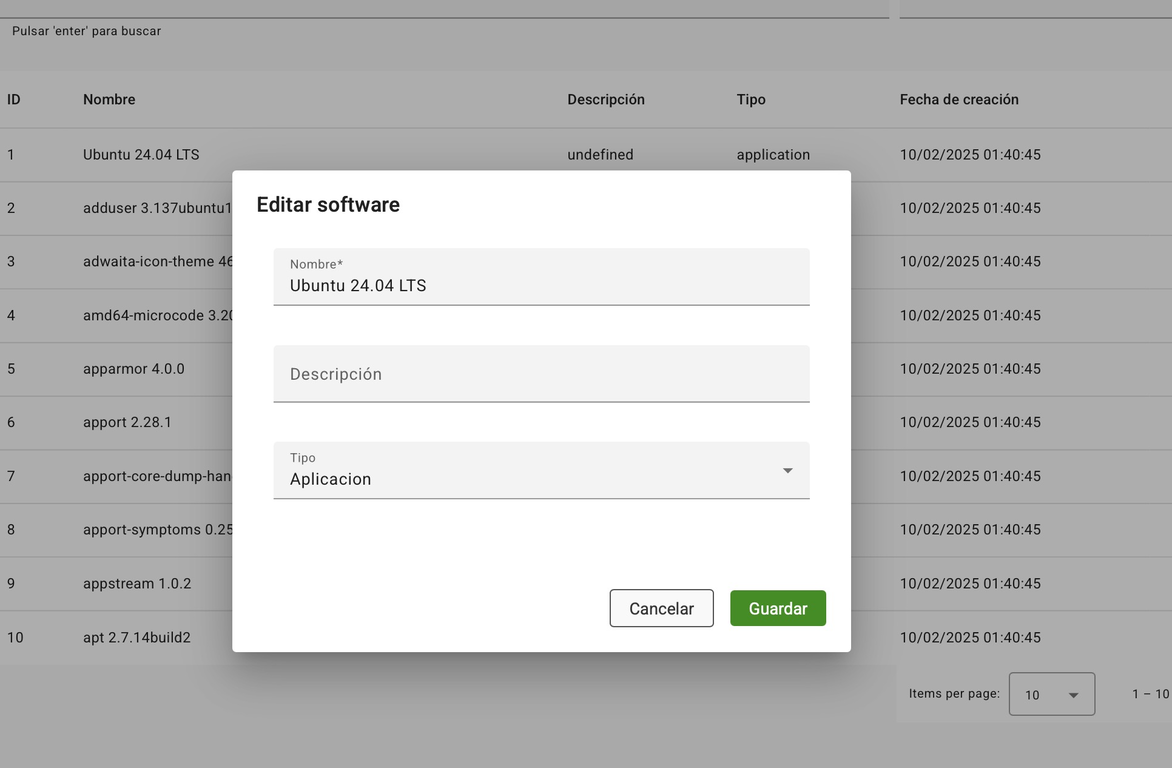Click the ID column header
The image size is (1172, 768).
[x=14, y=100]
